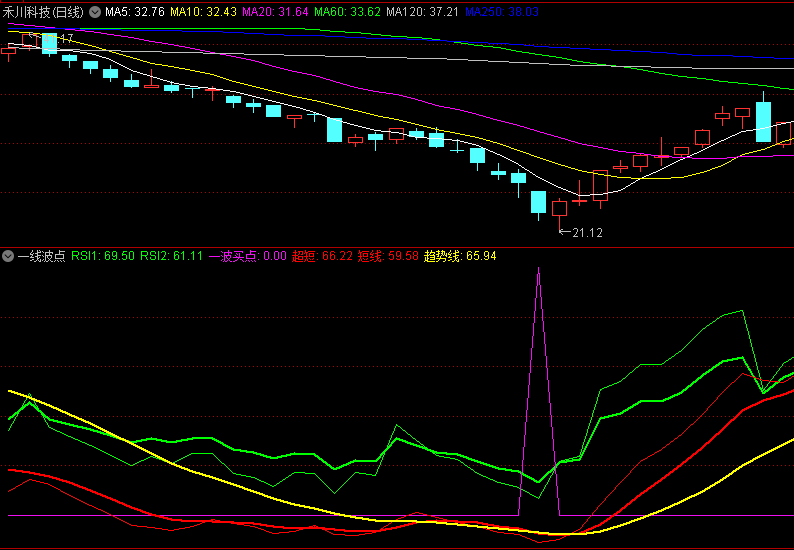Click the magenta buy-point spike peak
The width and height of the screenshot is (794, 550).
click(x=538, y=268)
